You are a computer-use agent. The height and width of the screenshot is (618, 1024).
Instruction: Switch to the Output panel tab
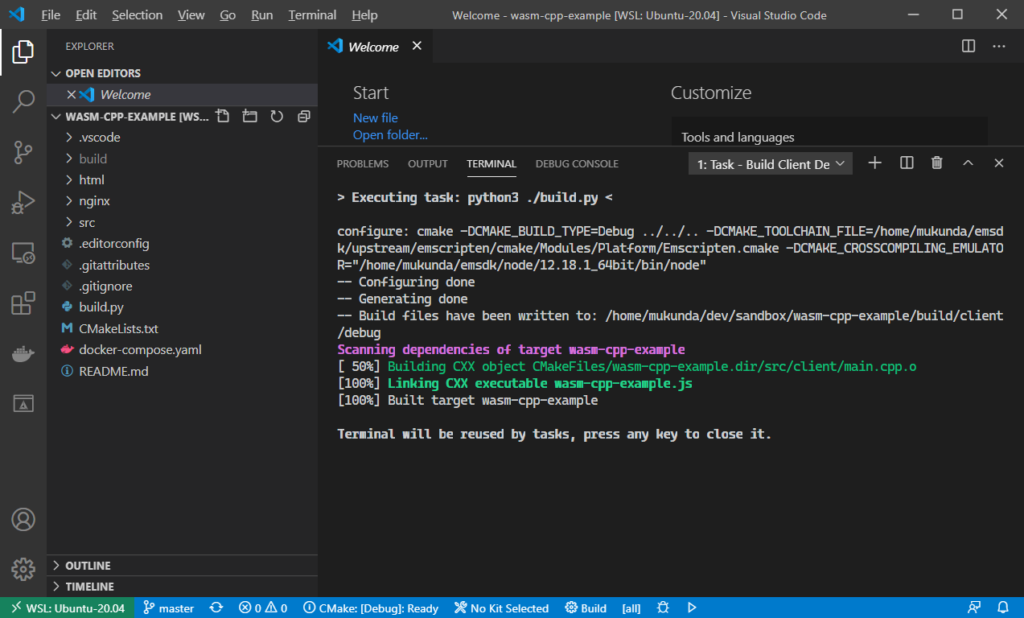pyautogui.click(x=428, y=164)
